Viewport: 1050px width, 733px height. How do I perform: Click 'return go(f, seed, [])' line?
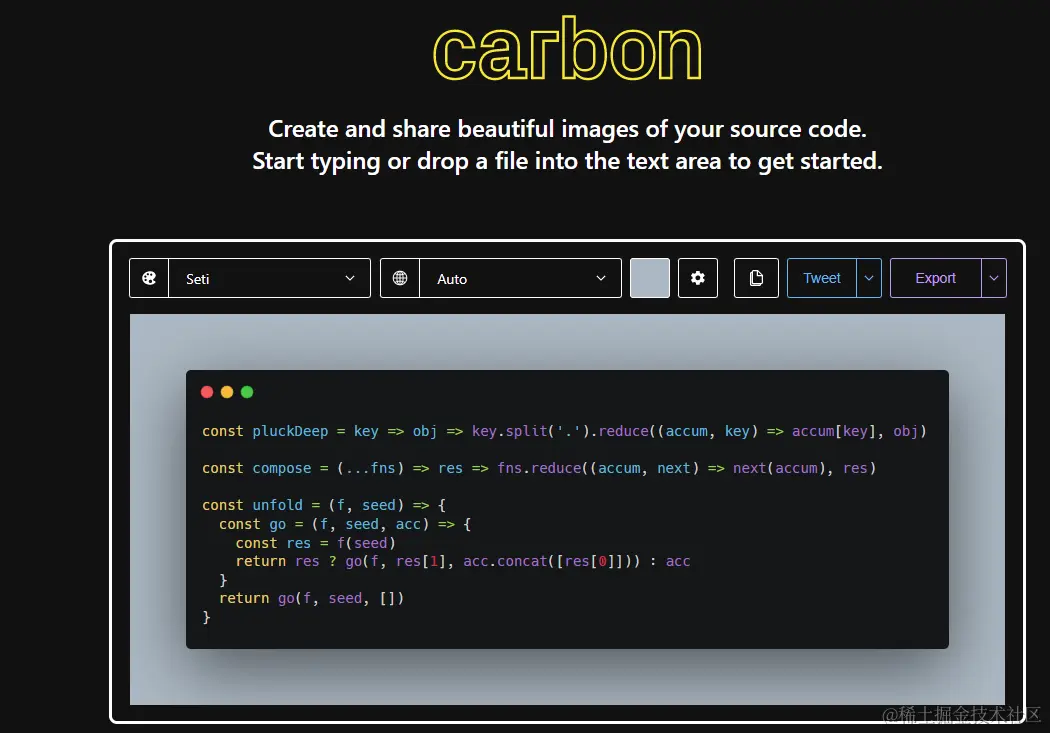[x=311, y=598]
